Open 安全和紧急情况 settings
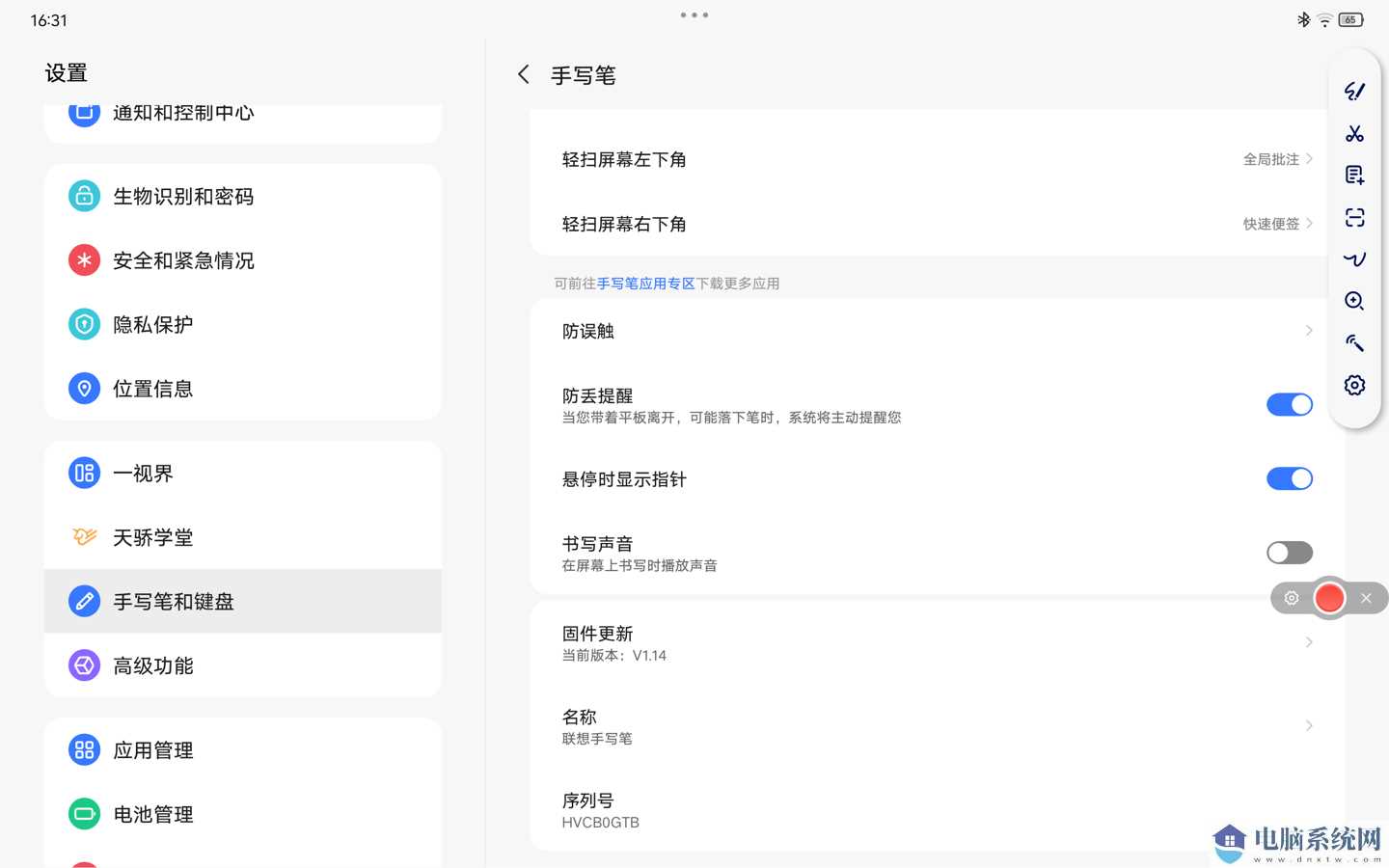Screen dimensions: 1389x868 click(x=243, y=259)
